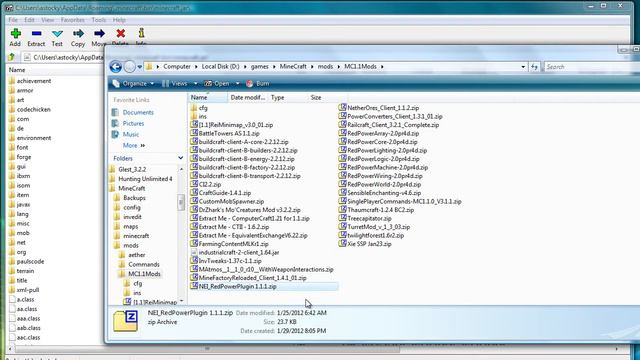Select Xie SSP Jan23.zip file
Image resolution: width=640 pixels, height=360 pixels.
(x=365, y=244)
